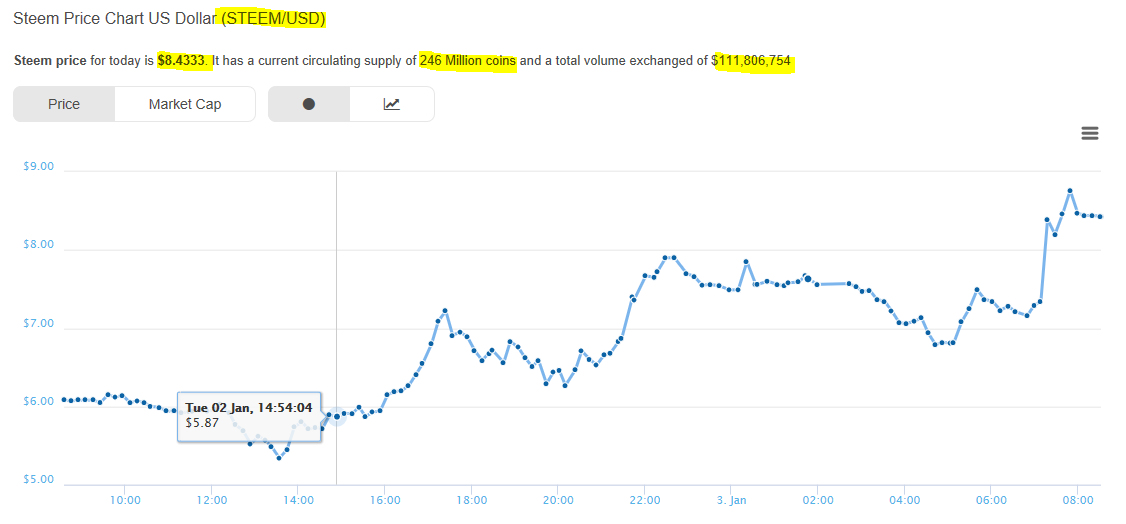Click the 18:00 x-axis time label
1126x524 pixels.
click(x=471, y=500)
